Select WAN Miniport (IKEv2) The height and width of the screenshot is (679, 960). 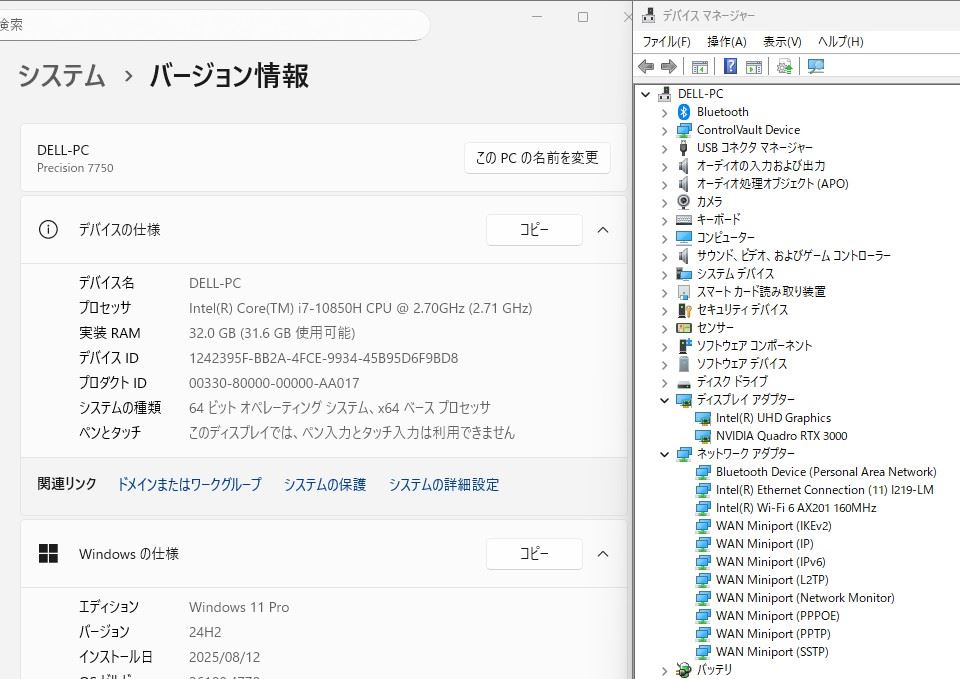tap(773, 526)
